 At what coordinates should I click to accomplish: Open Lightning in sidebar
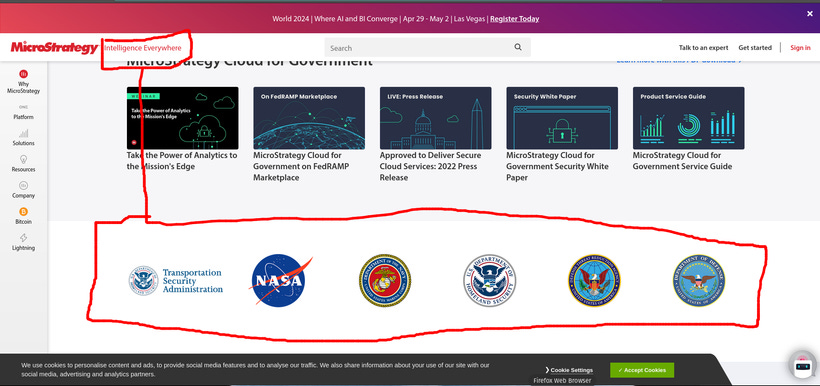(x=24, y=242)
